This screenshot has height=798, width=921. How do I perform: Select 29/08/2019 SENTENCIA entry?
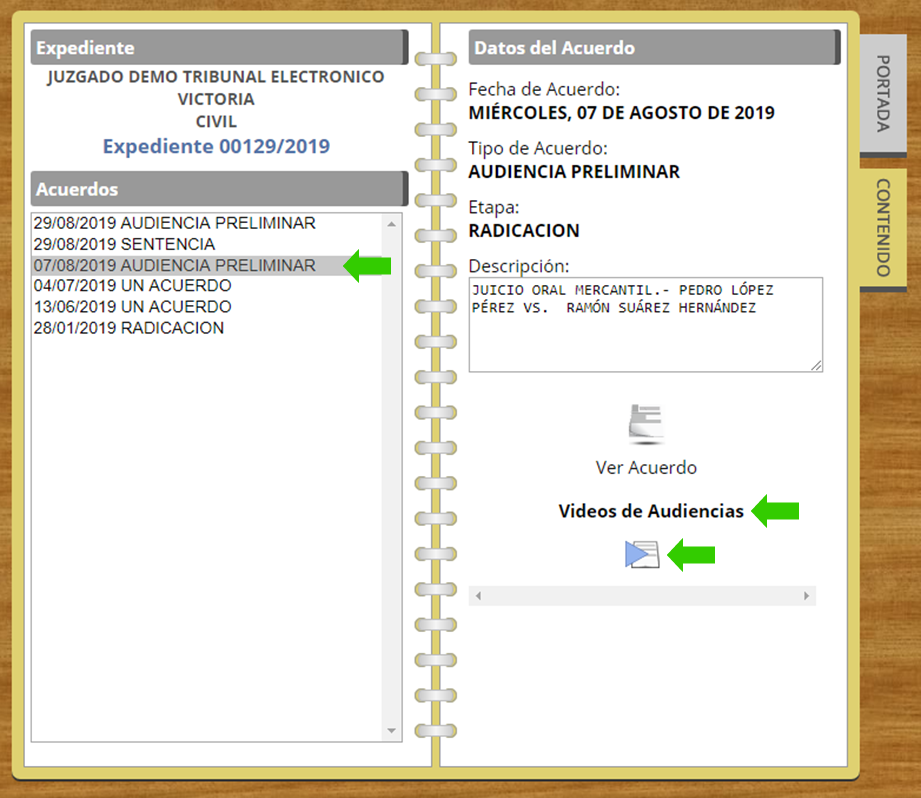pos(207,244)
